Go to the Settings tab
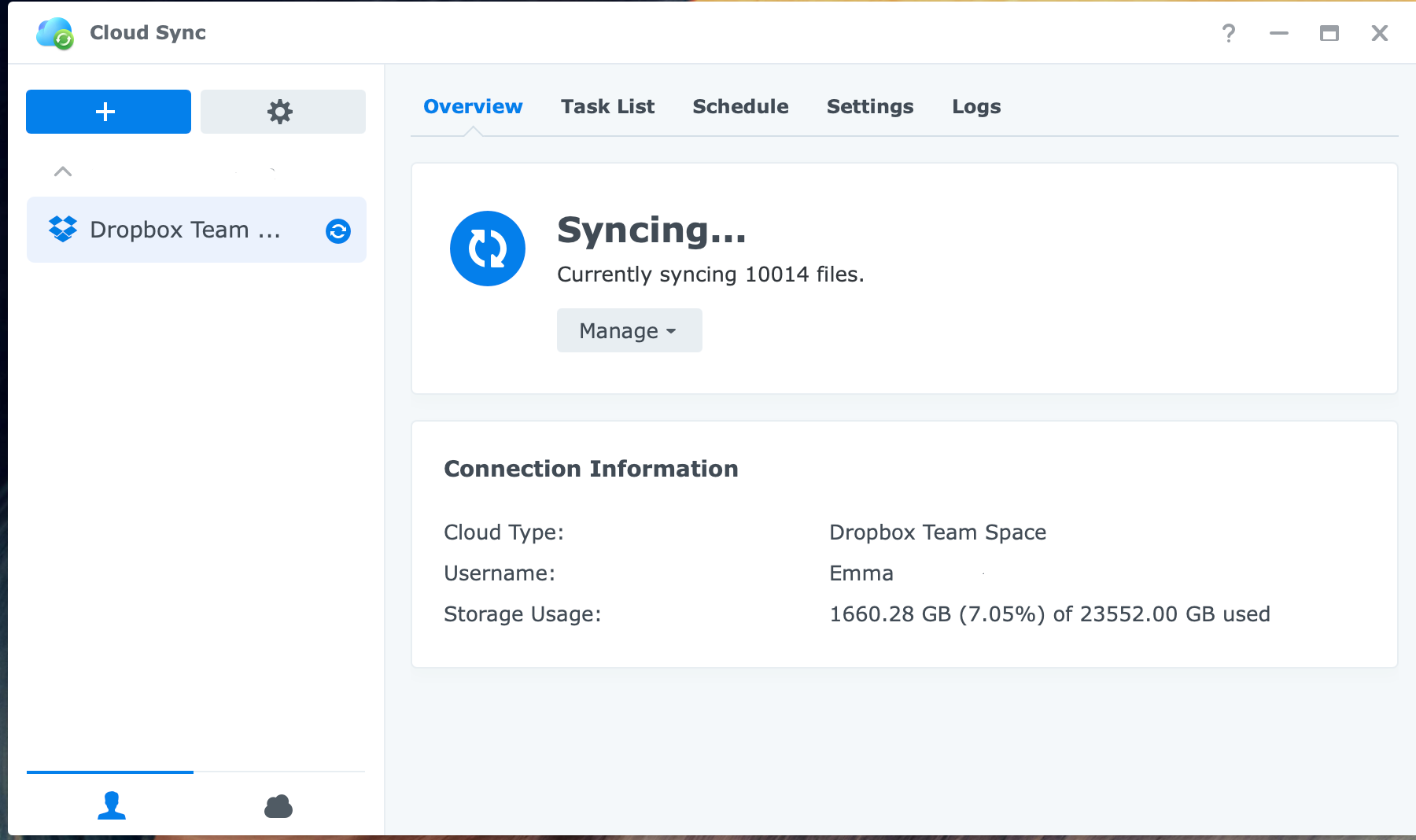The height and width of the screenshot is (840, 1416). pyautogui.click(x=870, y=106)
